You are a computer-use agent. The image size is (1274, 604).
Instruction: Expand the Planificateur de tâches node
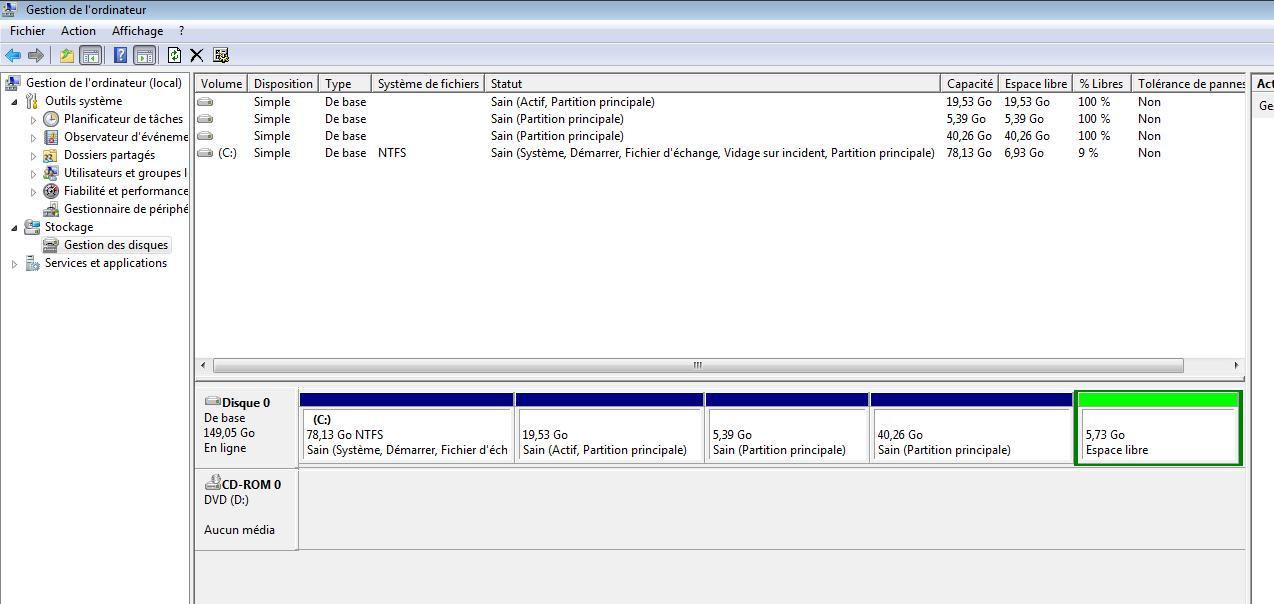pyautogui.click(x=33, y=120)
